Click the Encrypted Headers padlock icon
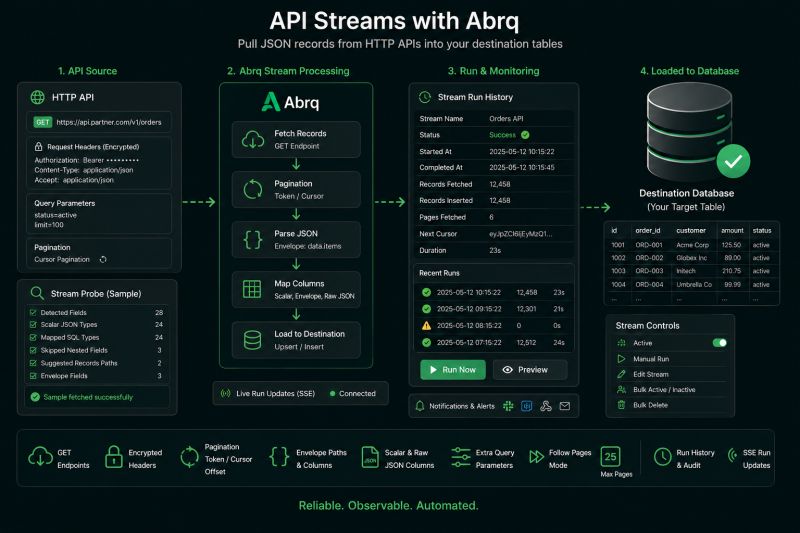 pyautogui.click(x=114, y=457)
